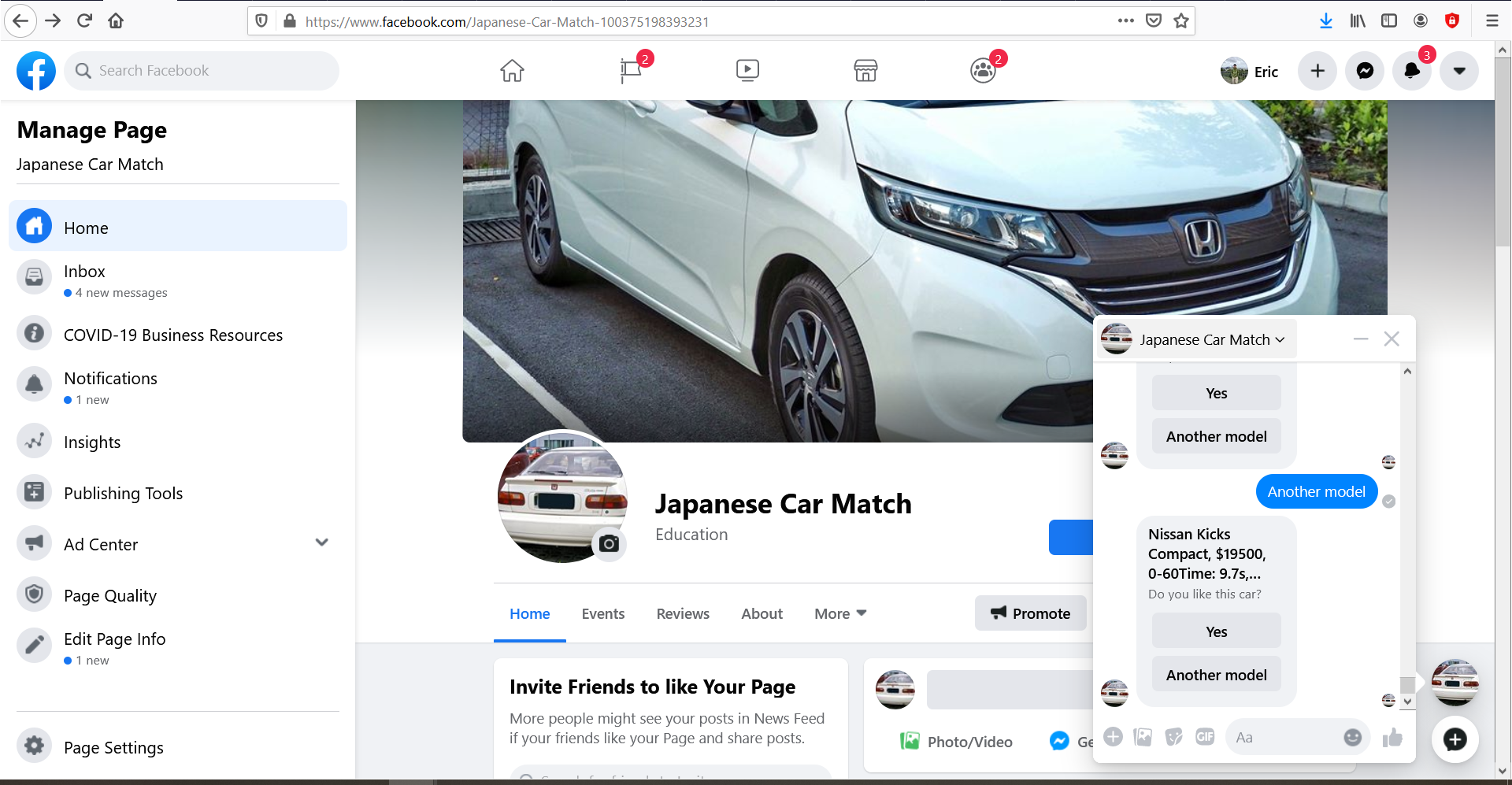Open the Facebook Home feed icon
Image resolution: width=1512 pixels, height=785 pixels.
coord(512,71)
